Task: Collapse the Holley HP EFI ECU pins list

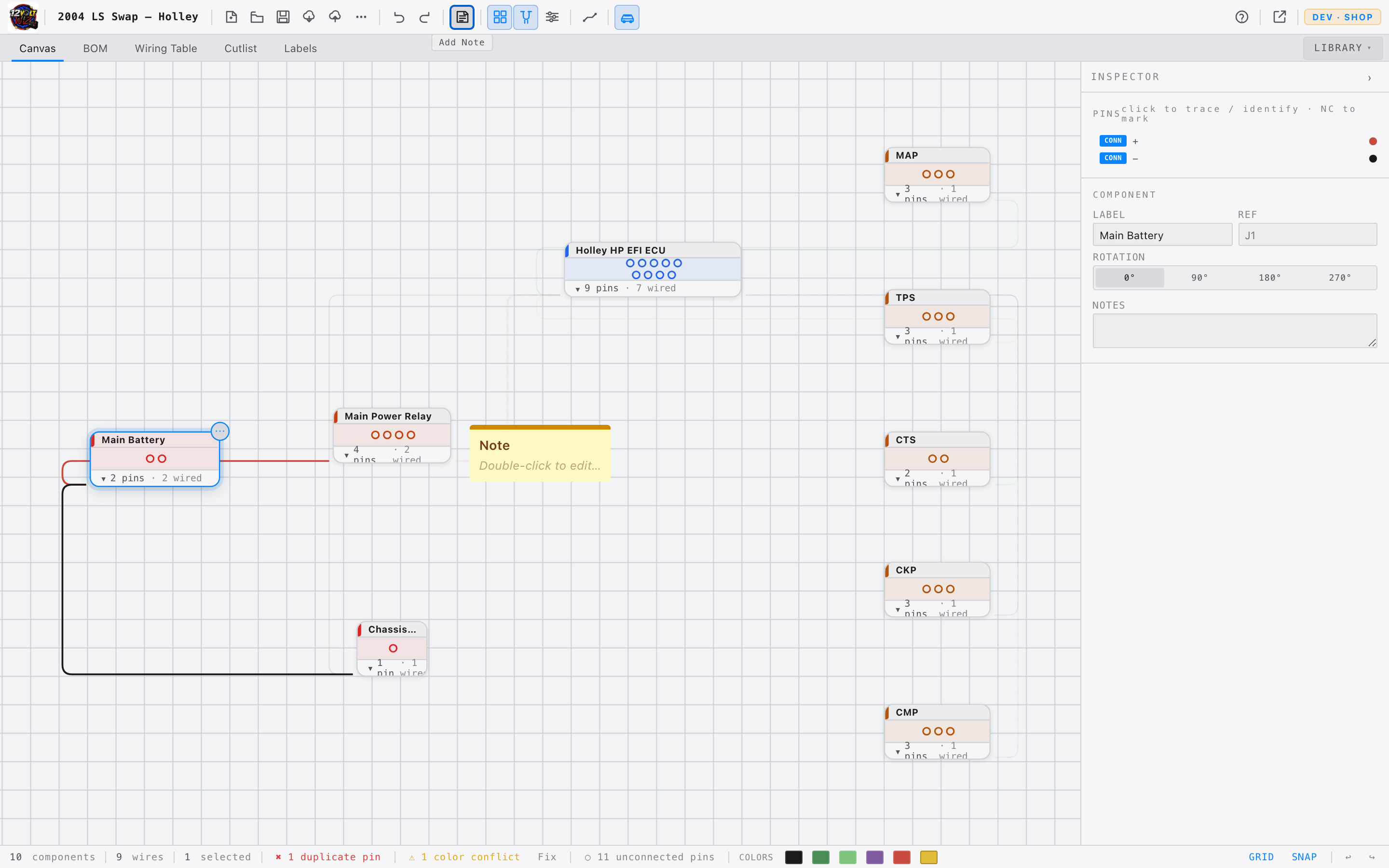Action: coord(577,289)
